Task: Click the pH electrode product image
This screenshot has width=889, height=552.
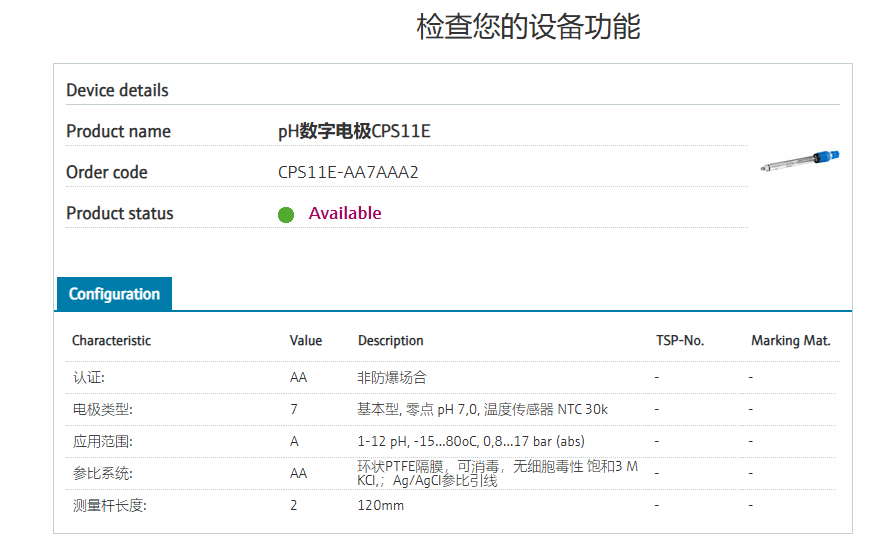Action: (799, 162)
